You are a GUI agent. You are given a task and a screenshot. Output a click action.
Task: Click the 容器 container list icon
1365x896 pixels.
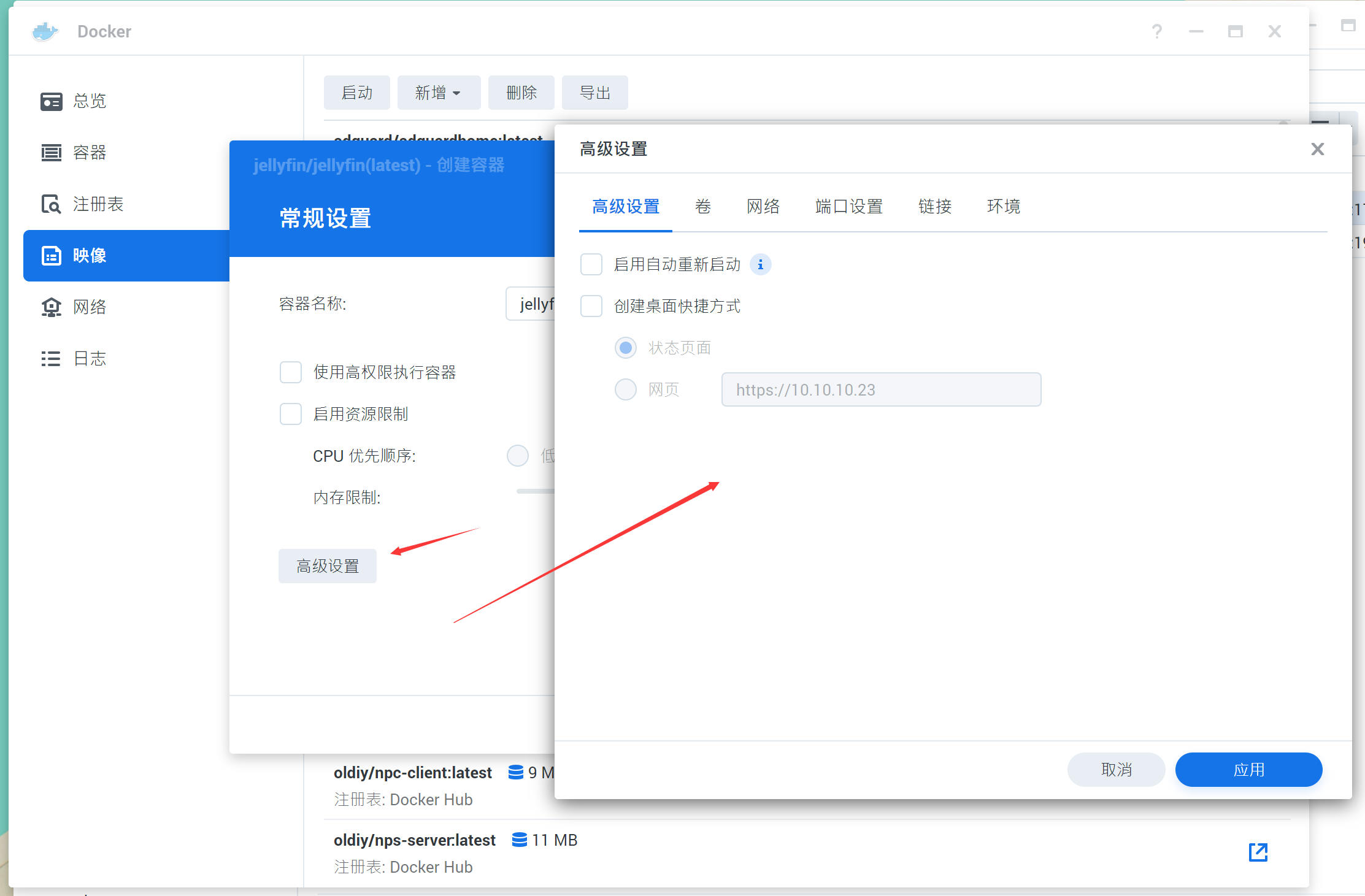[x=52, y=153]
